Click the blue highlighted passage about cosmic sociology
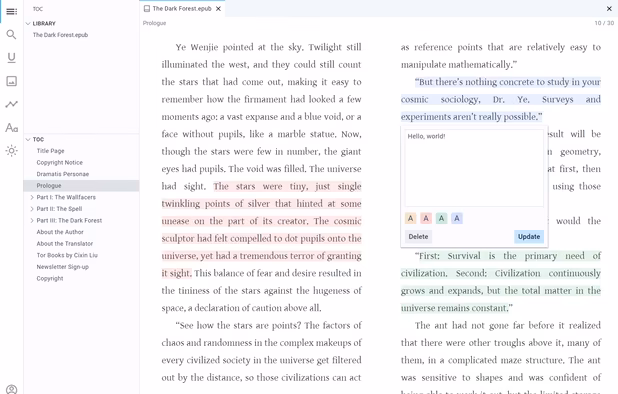This screenshot has height=394, width=618. [501, 99]
